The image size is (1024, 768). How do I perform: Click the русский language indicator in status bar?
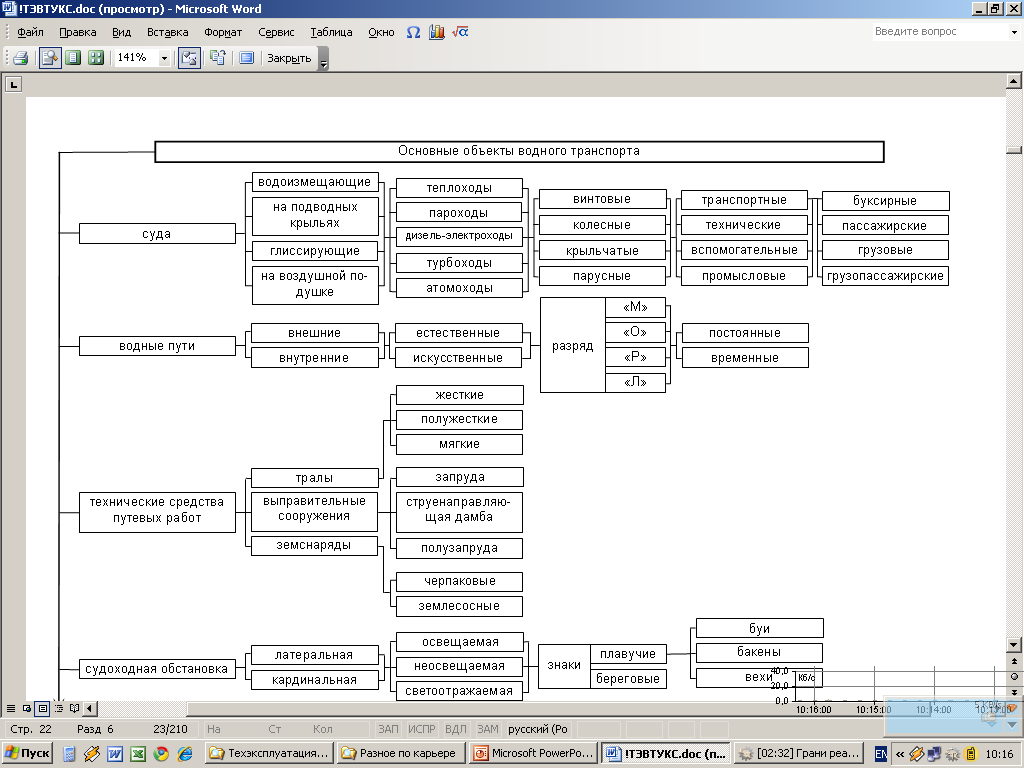point(537,729)
